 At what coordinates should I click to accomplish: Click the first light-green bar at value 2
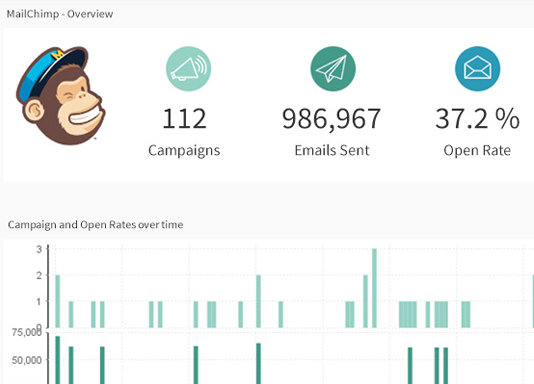pos(58,301)
